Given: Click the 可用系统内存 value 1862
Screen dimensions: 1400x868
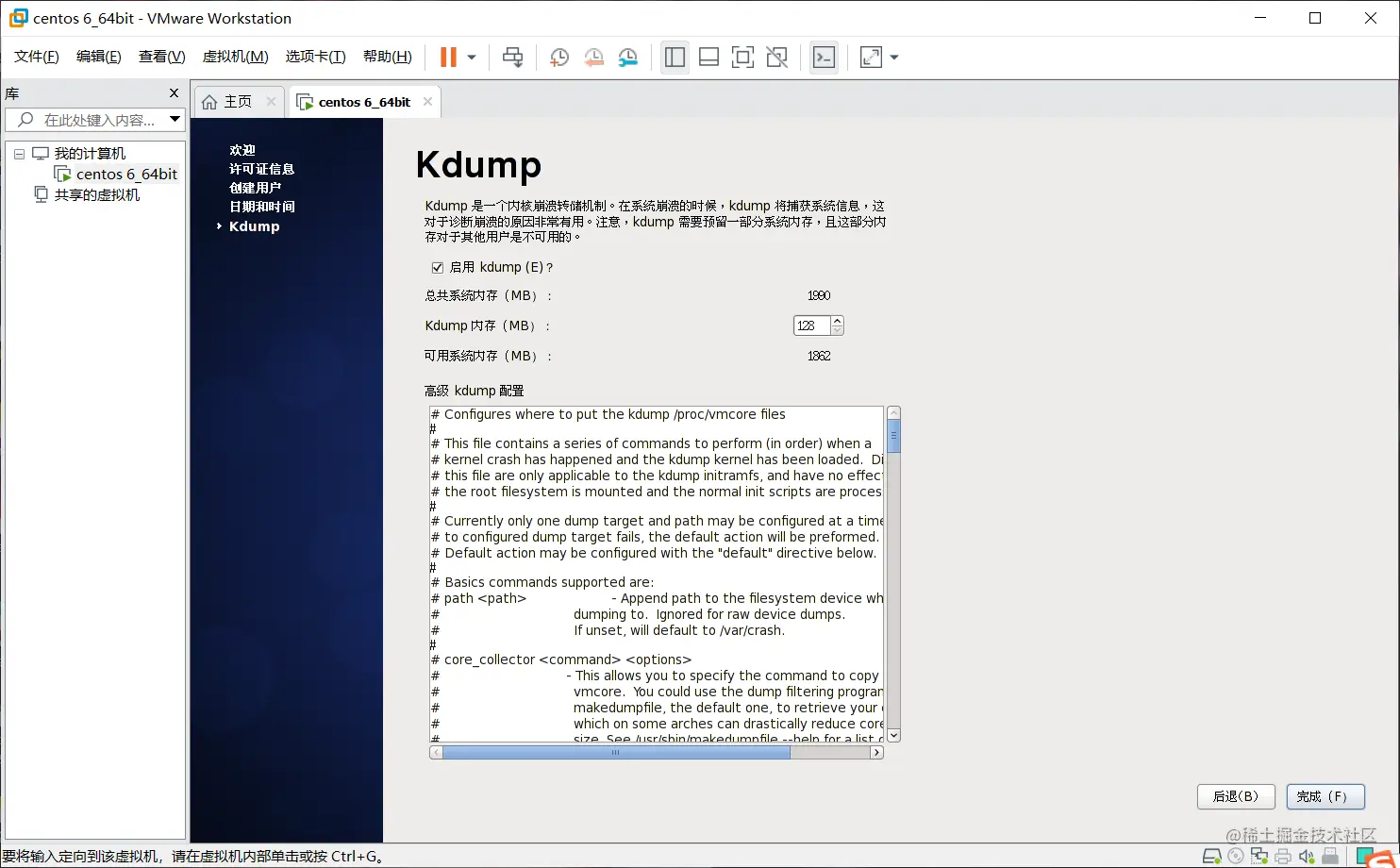Looking at the screenshot, I should [819, 356].
